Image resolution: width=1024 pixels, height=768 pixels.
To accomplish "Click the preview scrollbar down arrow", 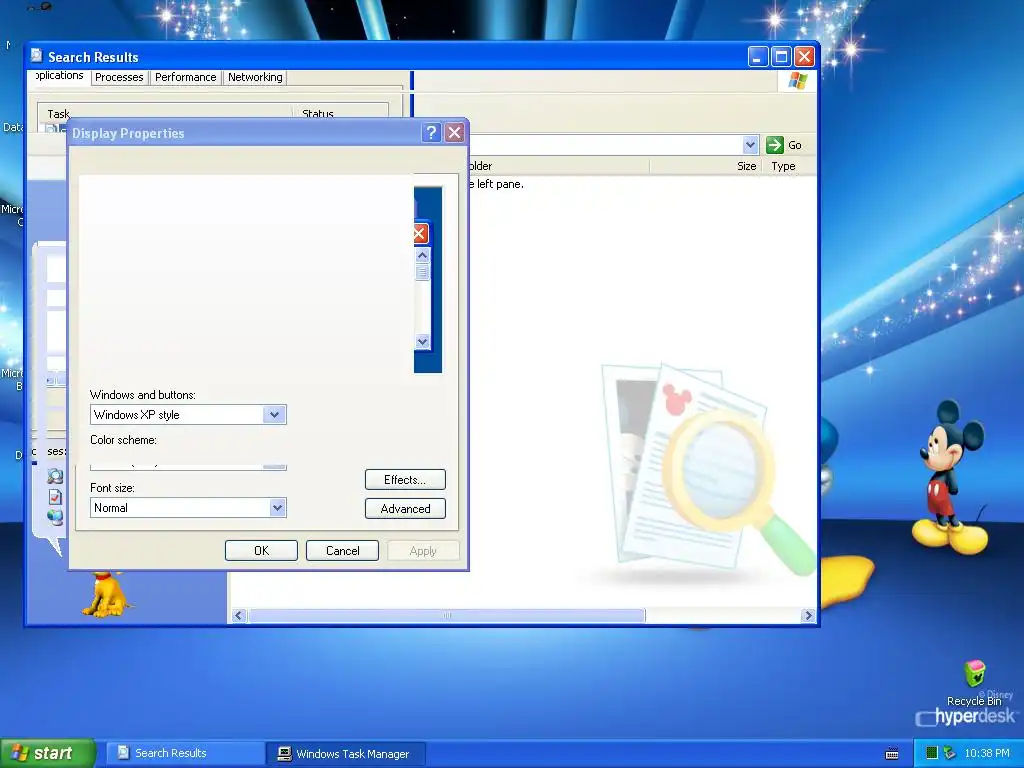I will coord(423,342).
